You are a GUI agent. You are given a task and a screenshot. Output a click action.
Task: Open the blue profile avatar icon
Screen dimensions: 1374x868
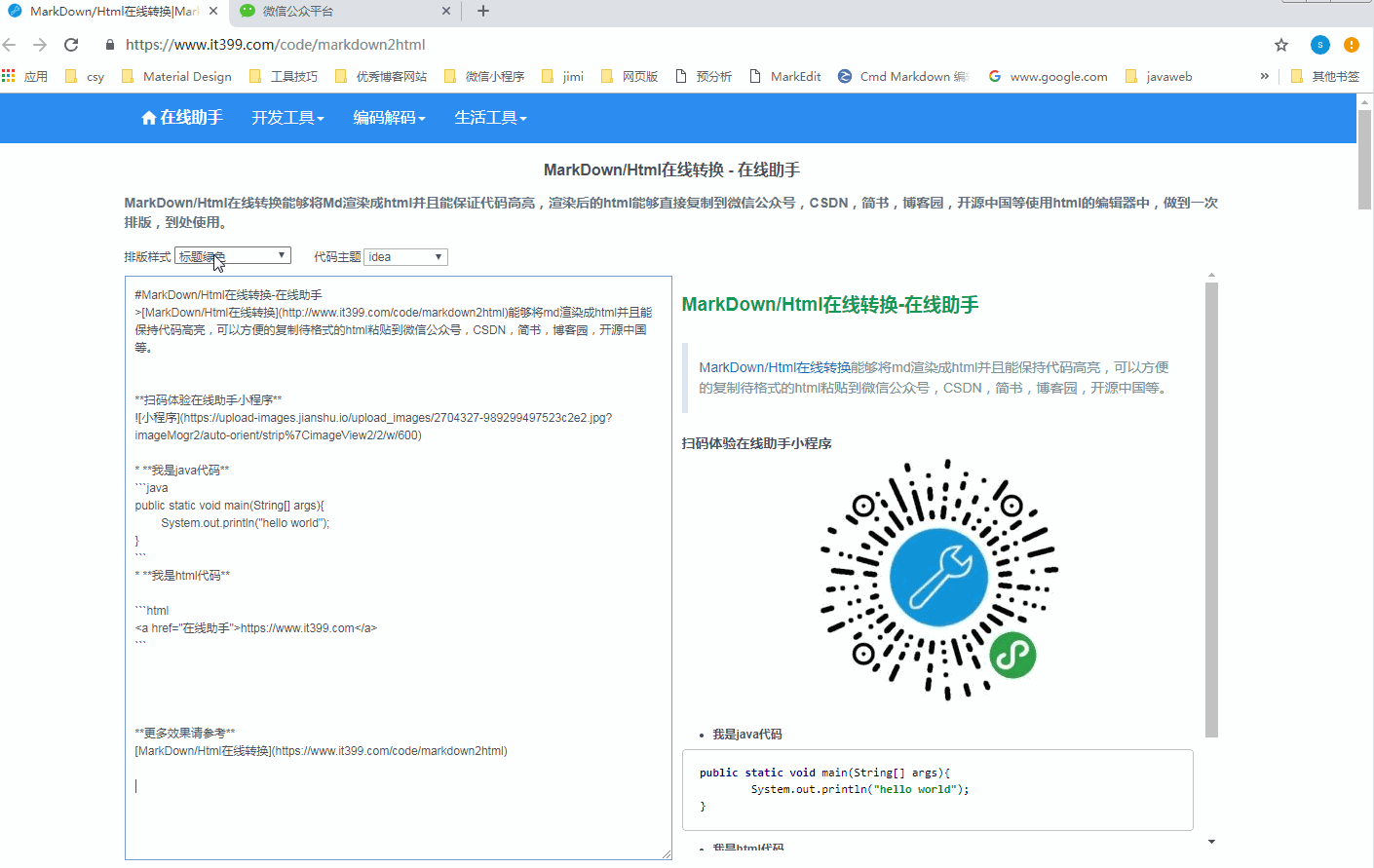[1320, 45]
